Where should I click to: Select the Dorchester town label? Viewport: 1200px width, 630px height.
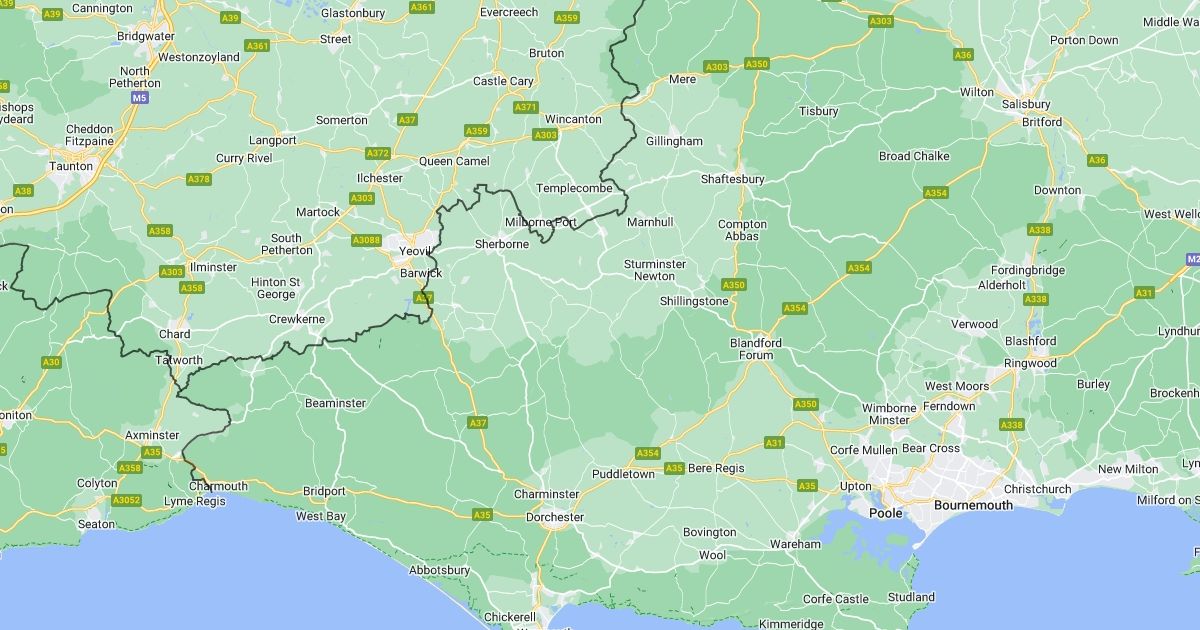(555, 517)
